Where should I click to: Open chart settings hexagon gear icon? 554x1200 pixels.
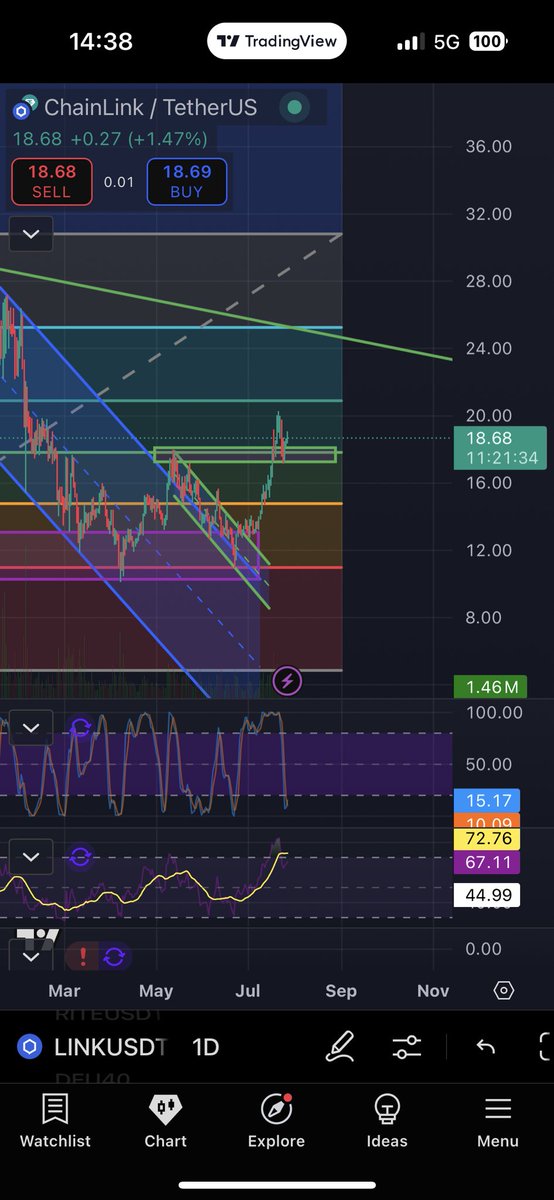[504, 990]
